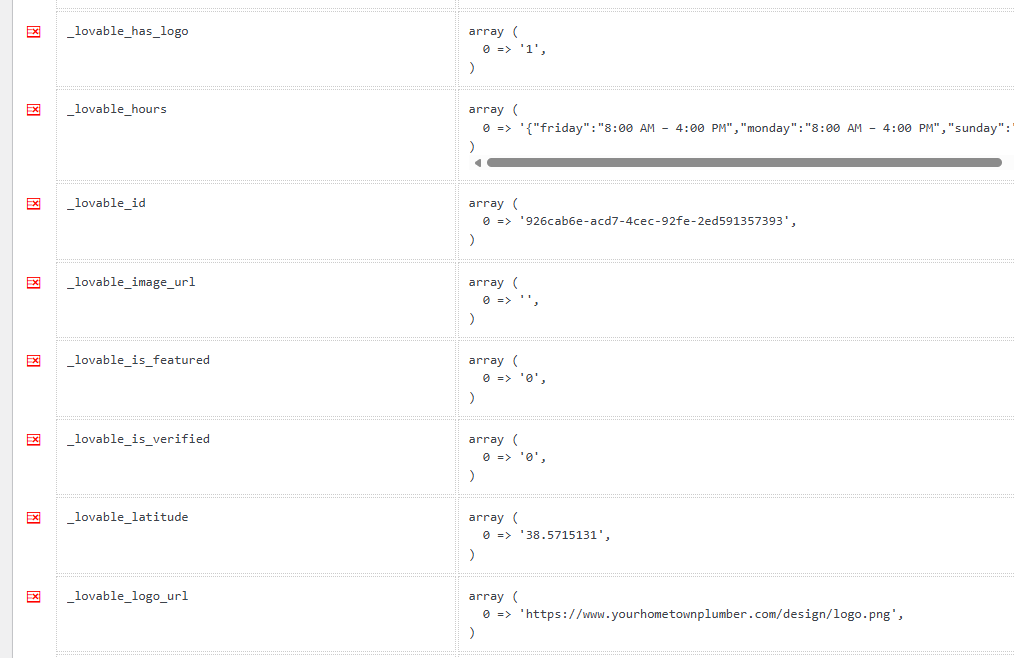The image size is (1014, 658).
Task: Click the left arrow of the hours scrollbar
Action: (x=478, y=163)
